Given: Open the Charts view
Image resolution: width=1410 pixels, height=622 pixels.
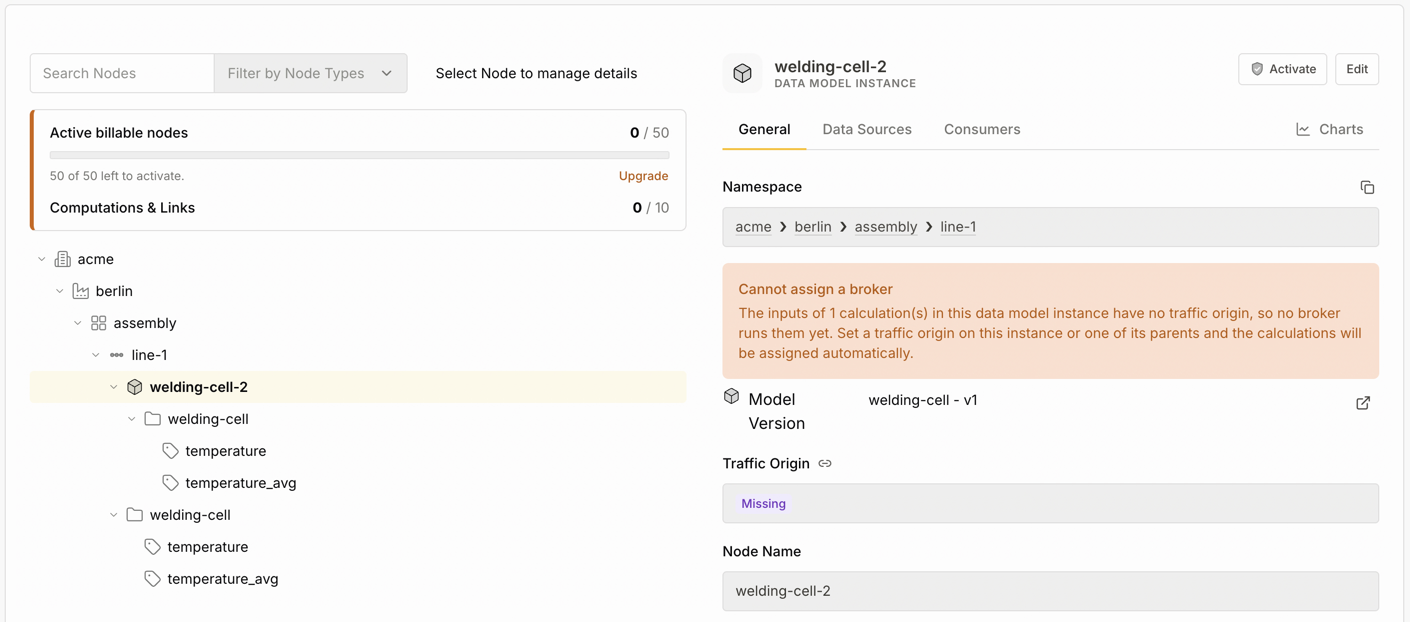Looking at the screenshot, I should 1329,129.
